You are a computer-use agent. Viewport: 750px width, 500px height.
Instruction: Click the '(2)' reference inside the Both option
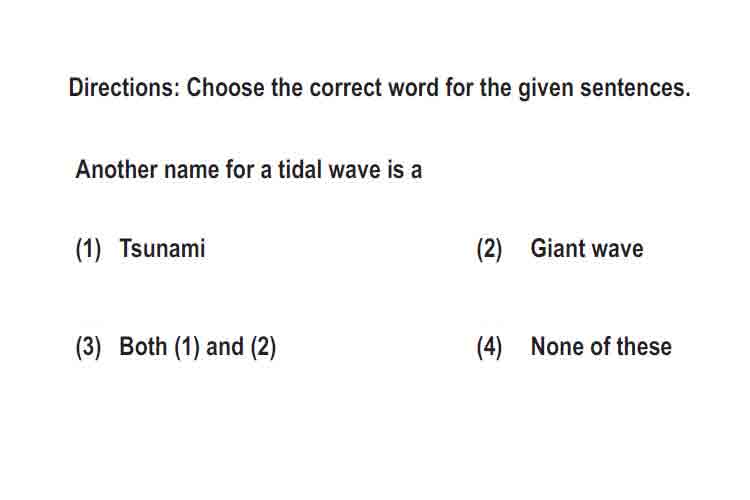point(264,347)
